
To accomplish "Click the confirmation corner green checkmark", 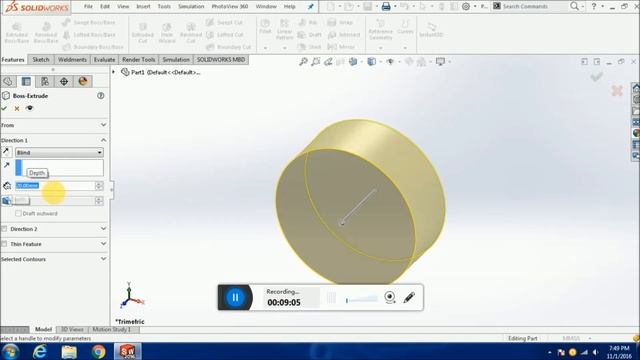I will point(596,76).
